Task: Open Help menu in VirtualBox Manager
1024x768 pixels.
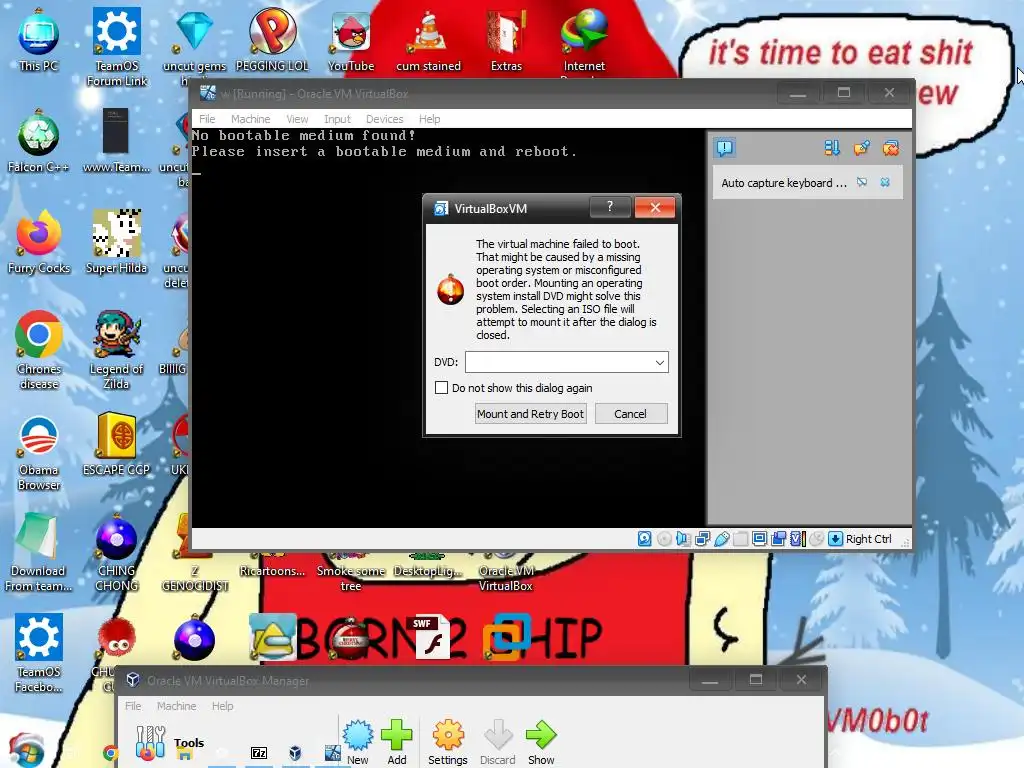Action: coord(223,706)
